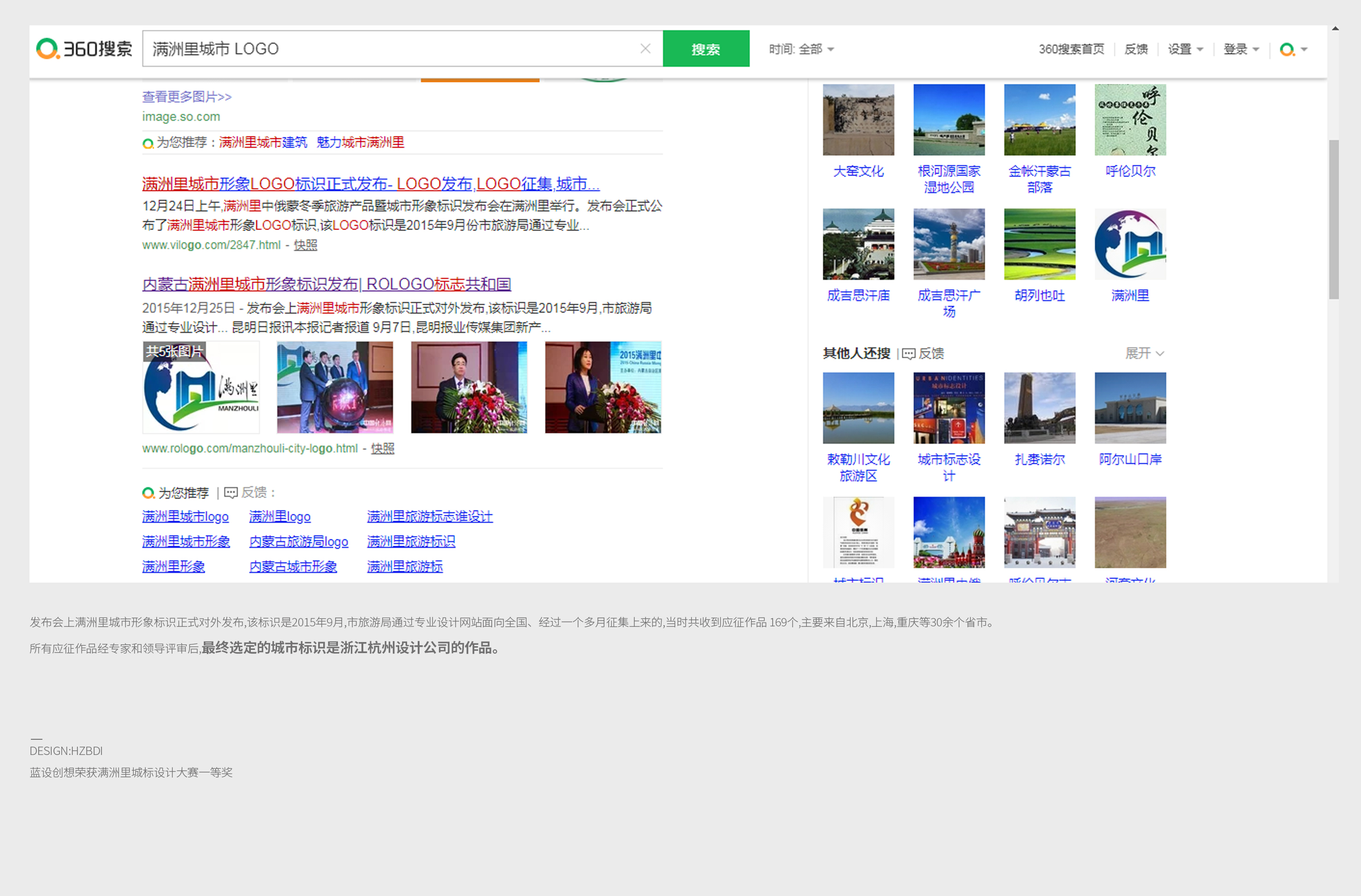Click the green 搜索 button
This screenshot has width=1361, height=896.
(706, 48)
